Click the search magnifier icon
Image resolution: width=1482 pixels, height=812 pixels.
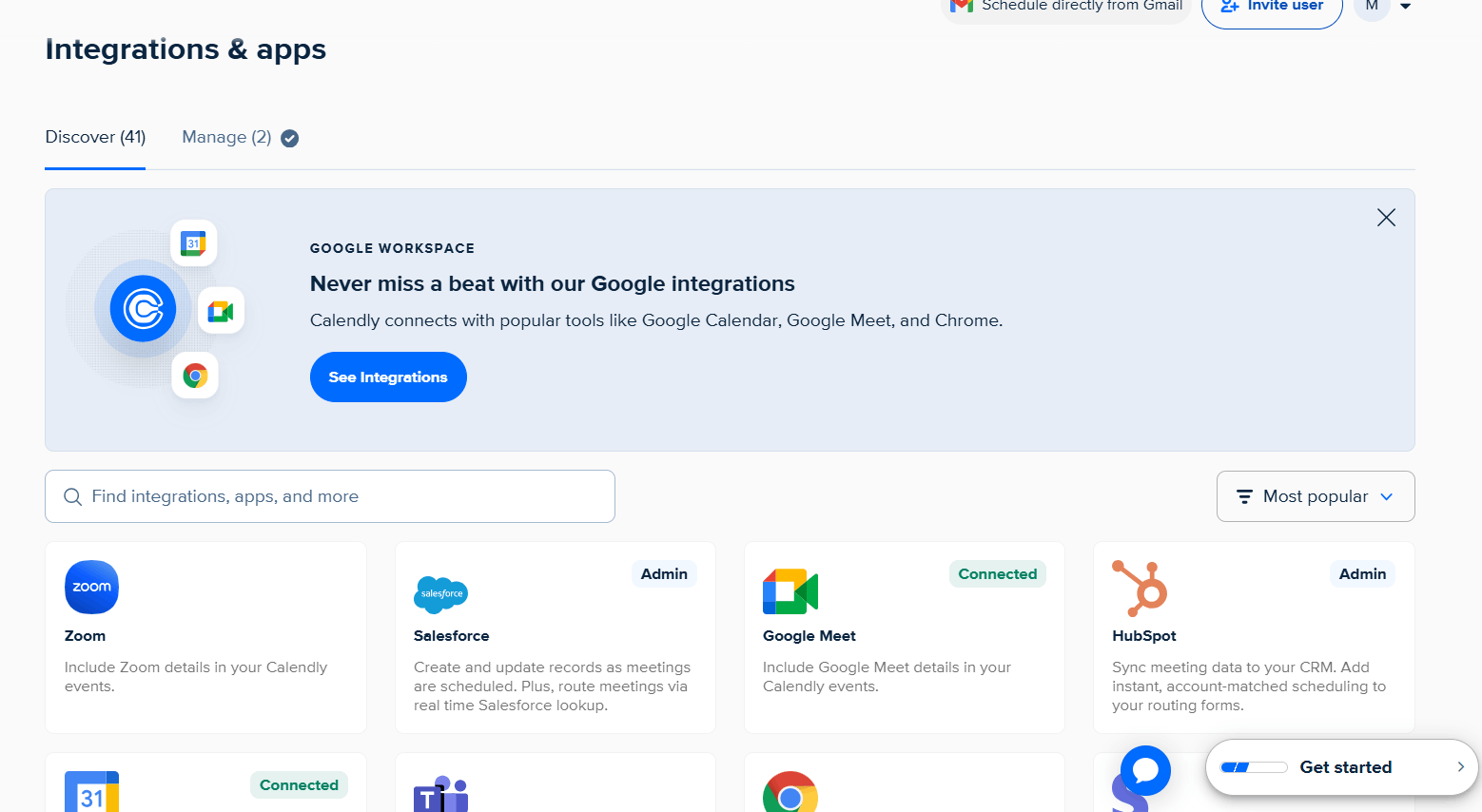pyautogui.click(x=73, y=496)
